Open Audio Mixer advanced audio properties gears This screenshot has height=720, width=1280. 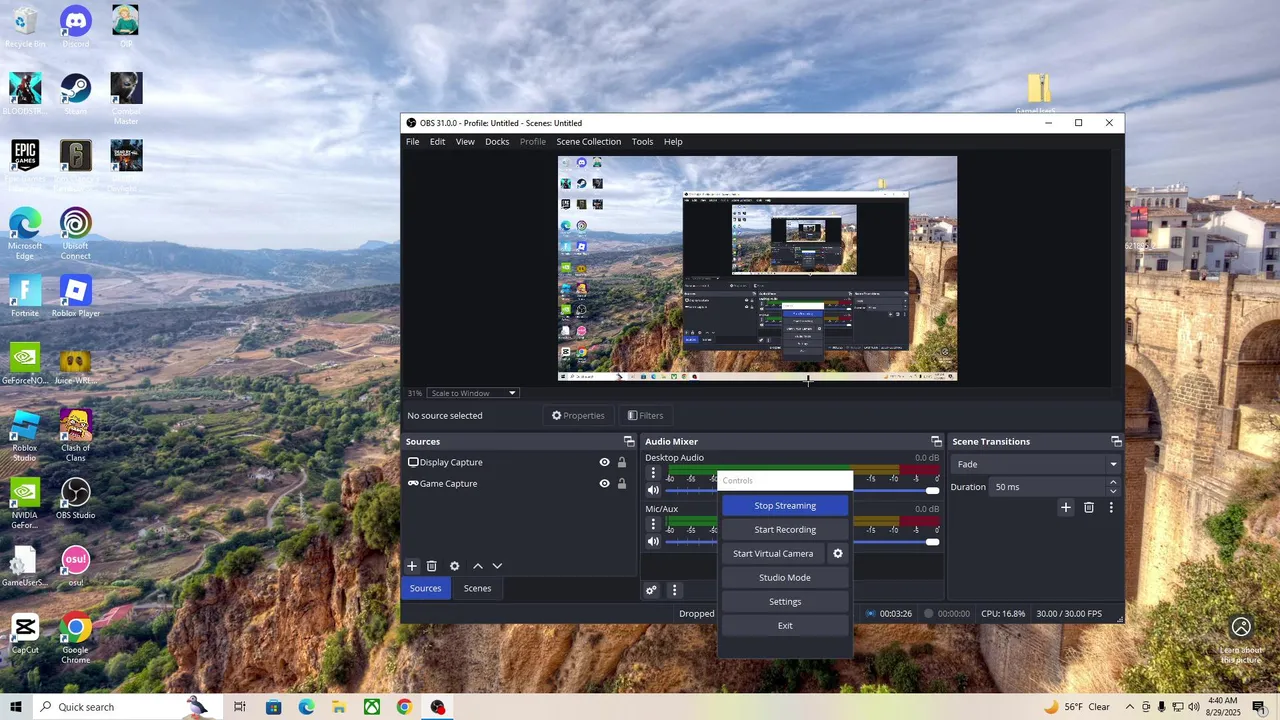point(651,590)
